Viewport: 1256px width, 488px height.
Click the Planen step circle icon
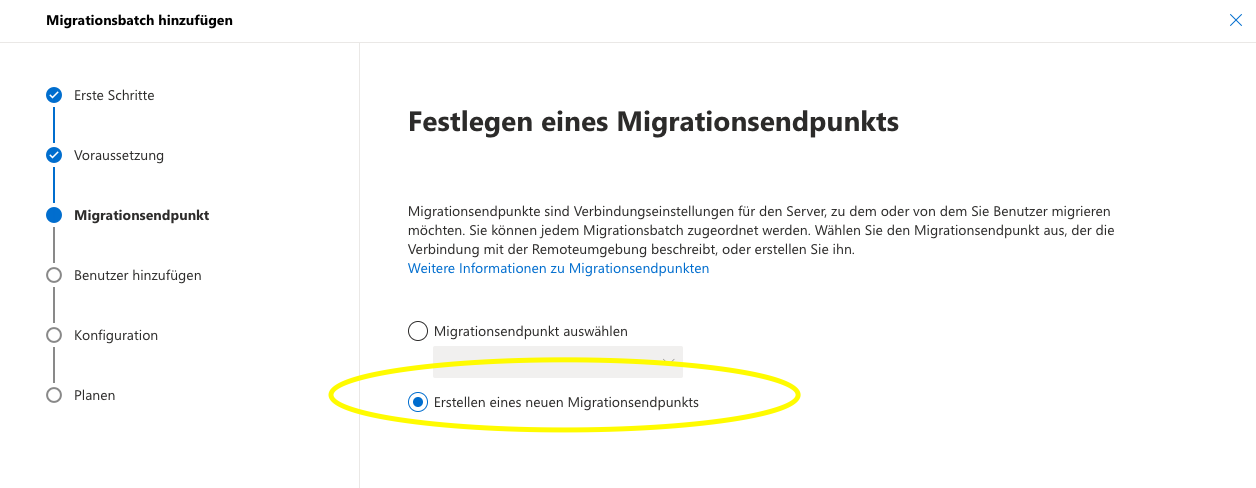tap(54, 395)
